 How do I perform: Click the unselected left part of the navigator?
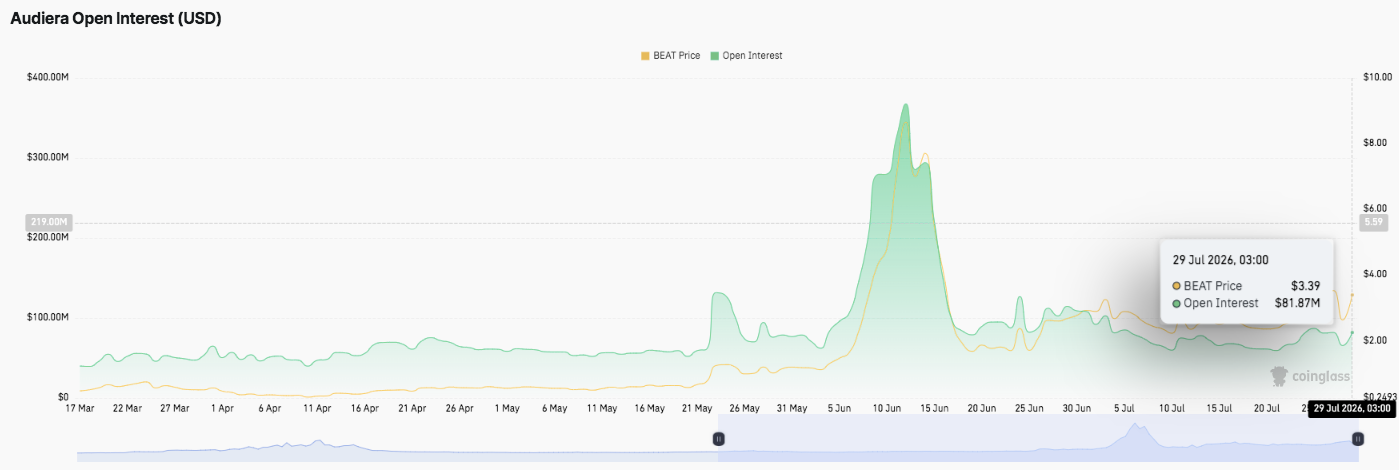point(397,439)
